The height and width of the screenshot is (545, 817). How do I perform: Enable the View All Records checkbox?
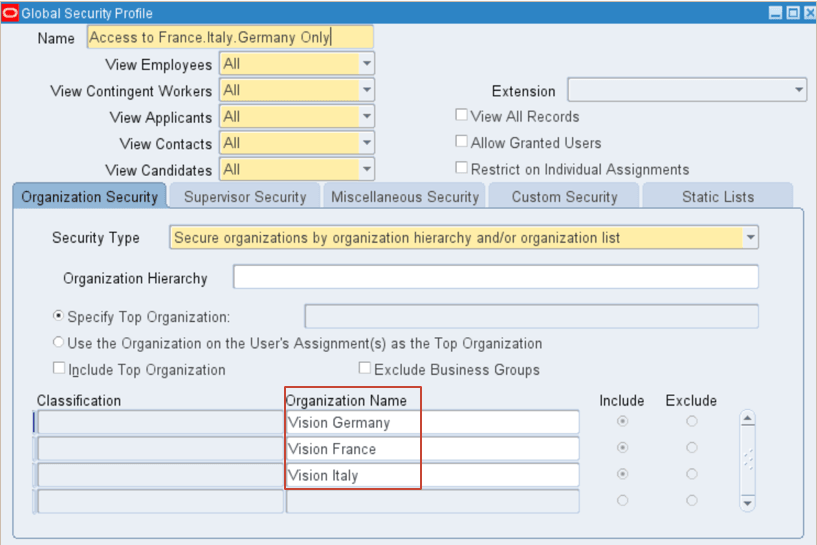coord(461,115)
